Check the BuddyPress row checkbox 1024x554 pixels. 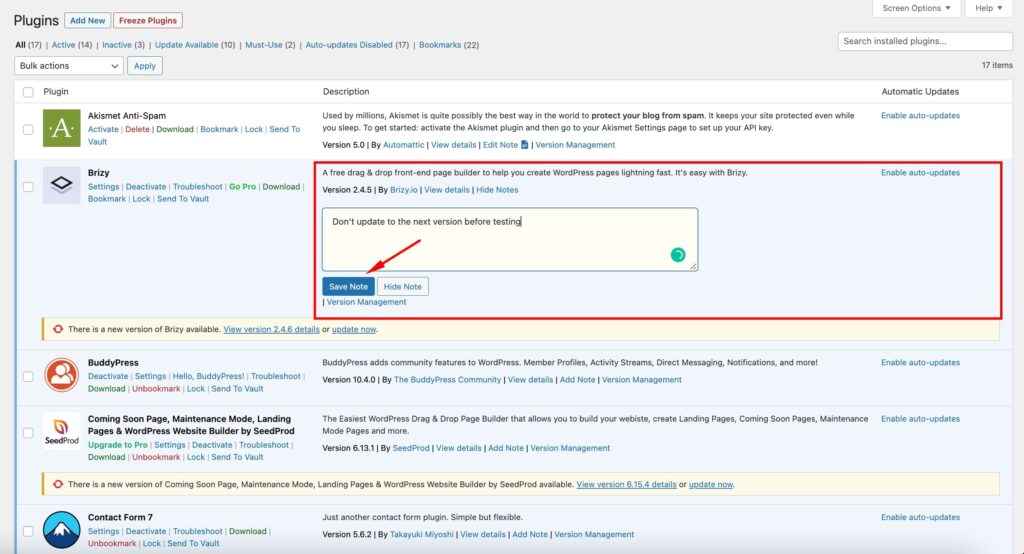tap(28, 376)
